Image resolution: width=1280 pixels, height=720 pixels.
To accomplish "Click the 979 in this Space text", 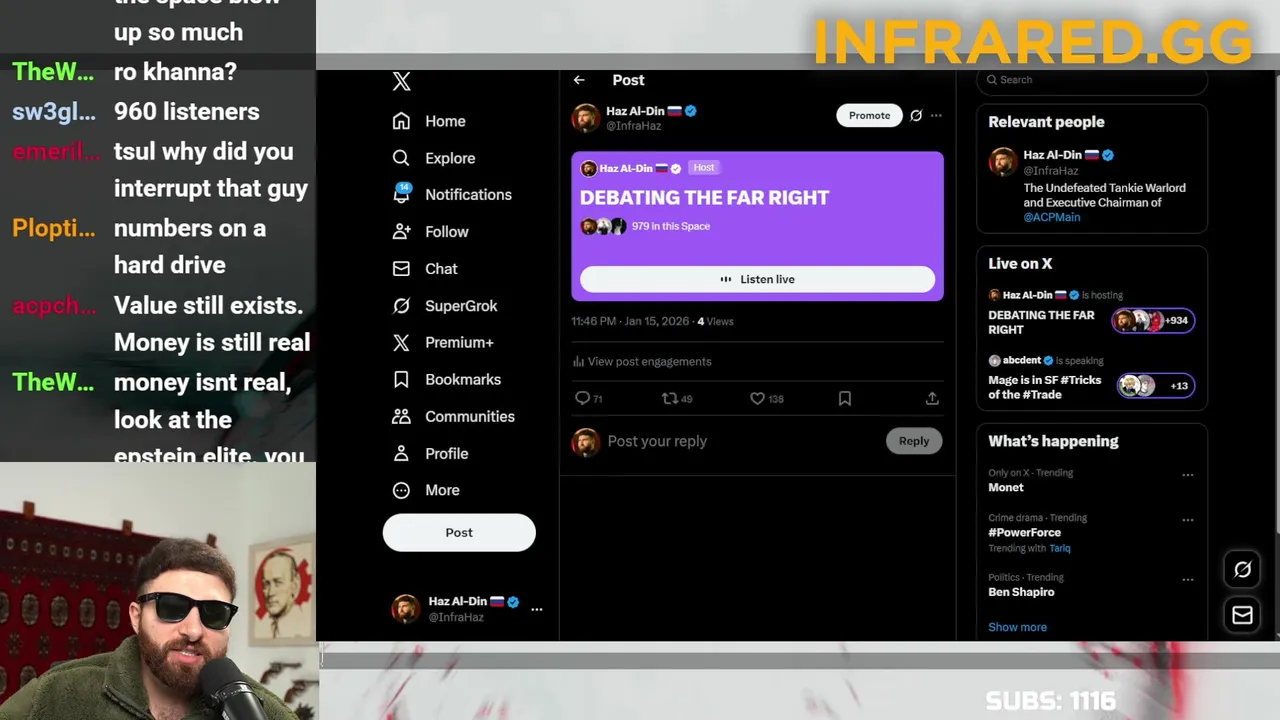I will (671, 227).
